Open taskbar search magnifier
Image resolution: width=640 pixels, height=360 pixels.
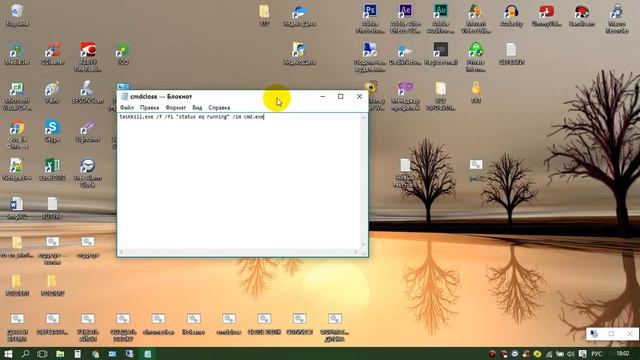[x=25, y=354]
